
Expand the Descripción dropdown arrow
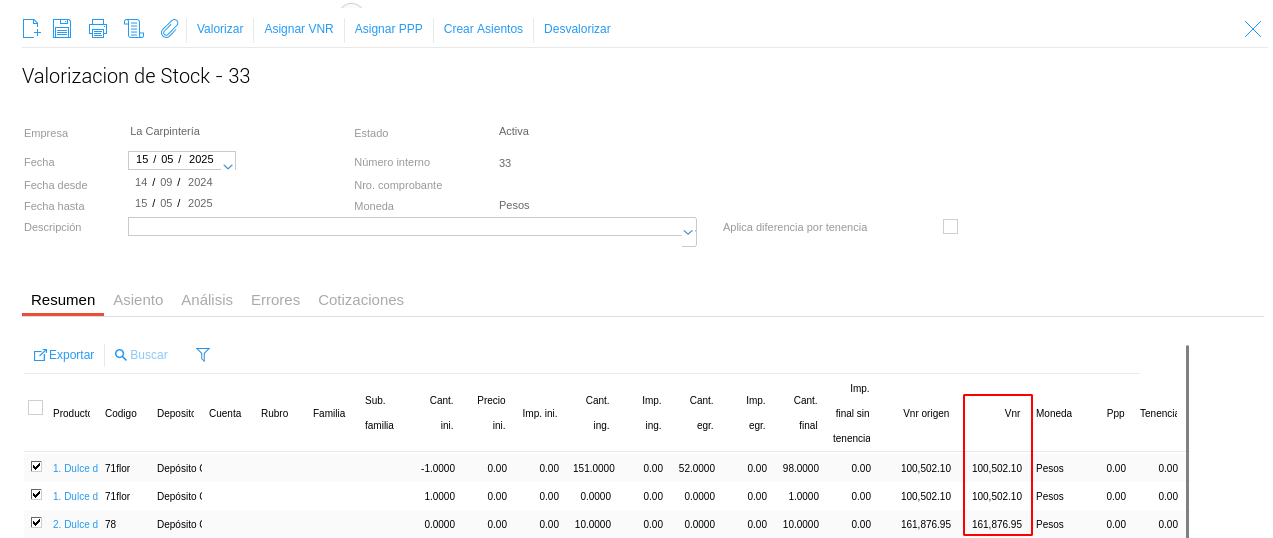pos(688,232)
